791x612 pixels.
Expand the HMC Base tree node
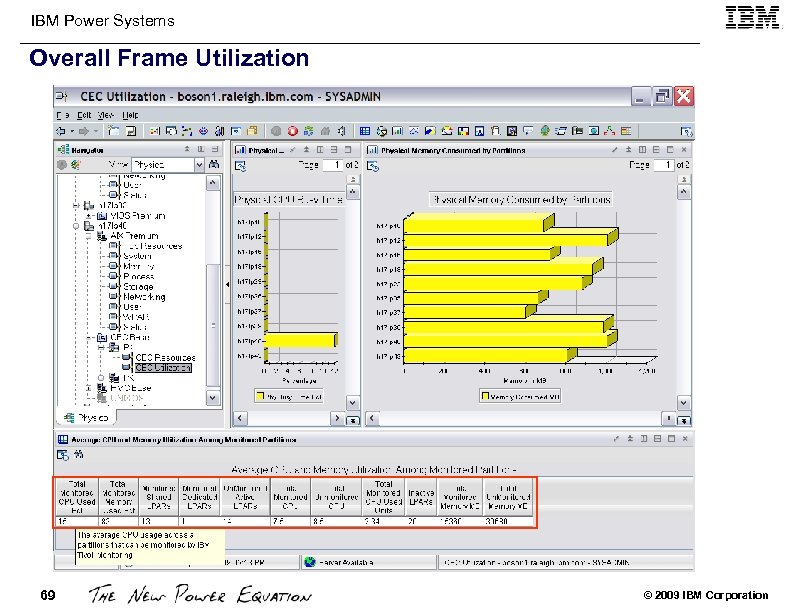89,388
